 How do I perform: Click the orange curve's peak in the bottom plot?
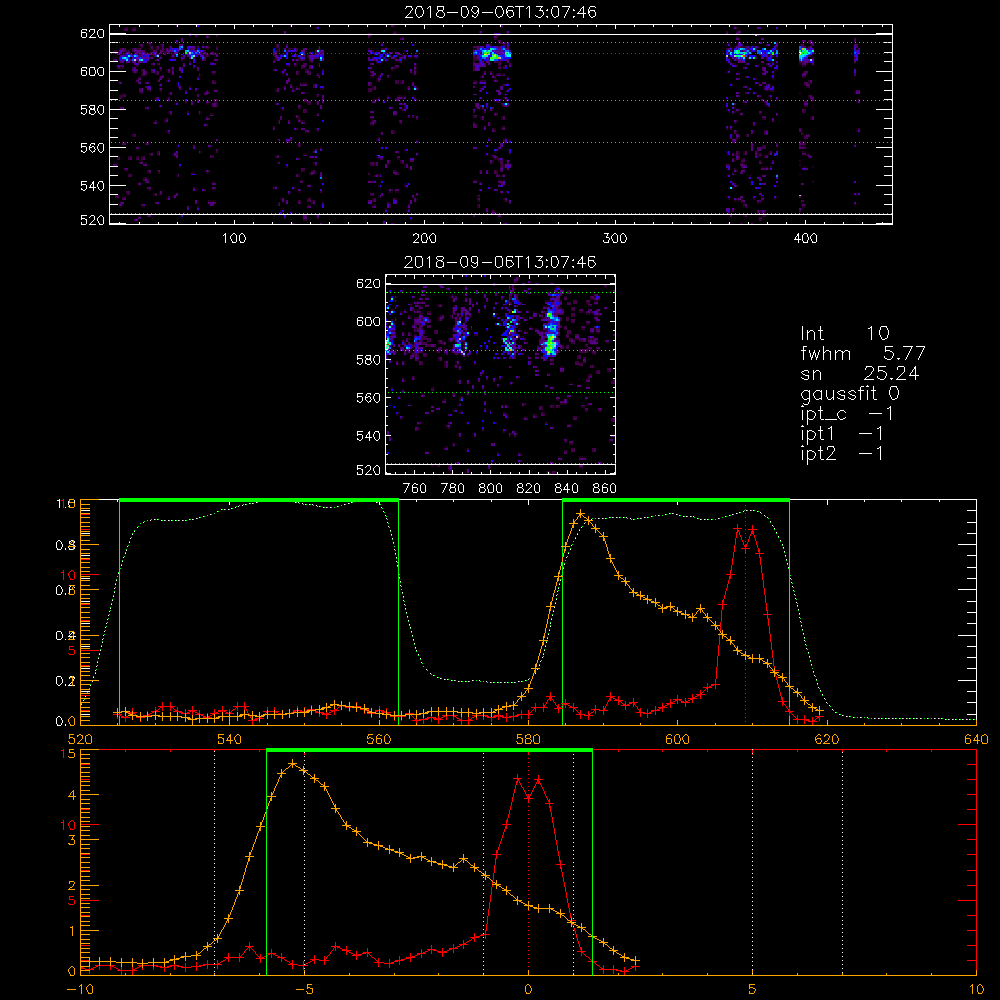click(293, 763)
